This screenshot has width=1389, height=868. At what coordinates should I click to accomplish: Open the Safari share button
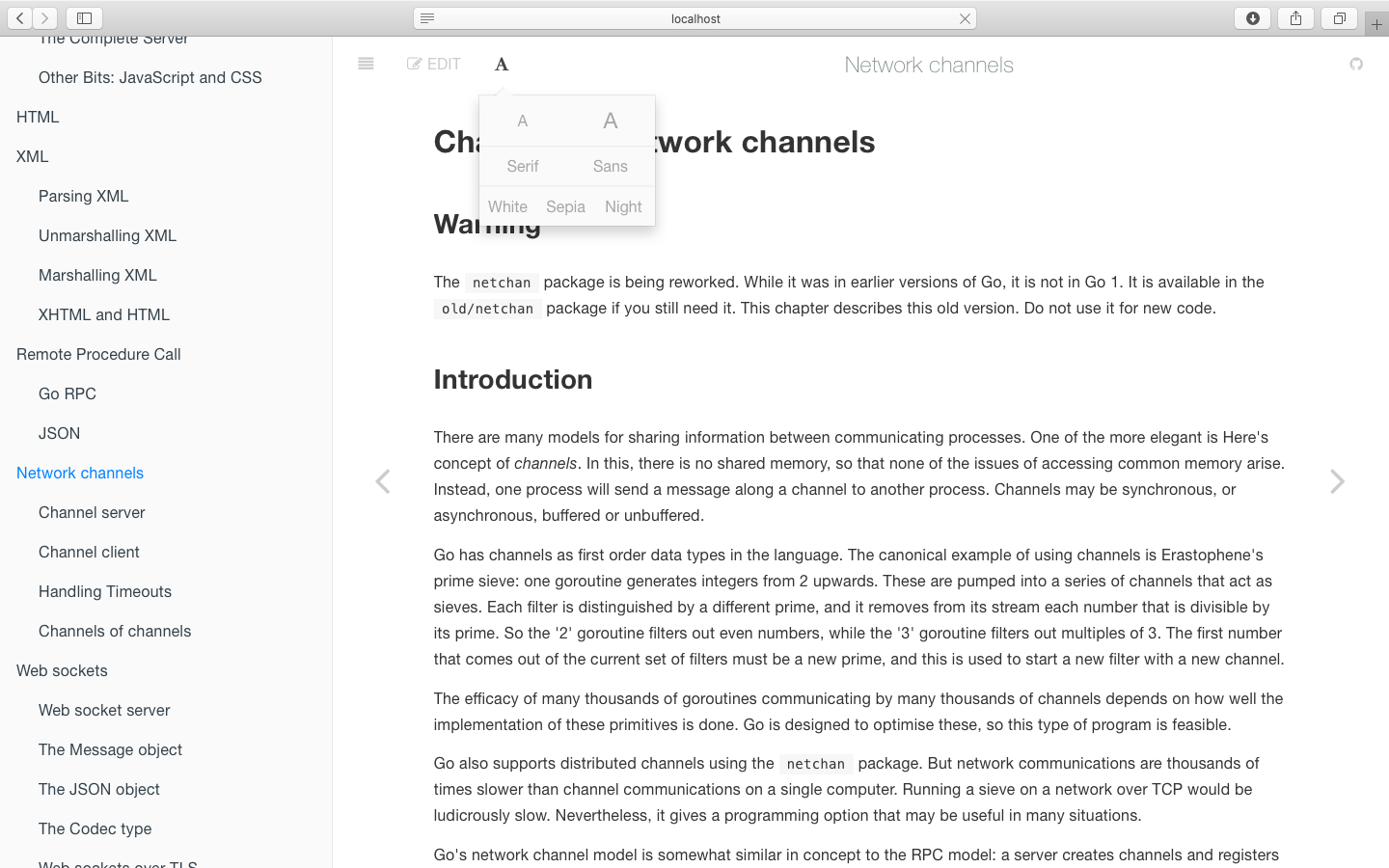click(1295, 18)
